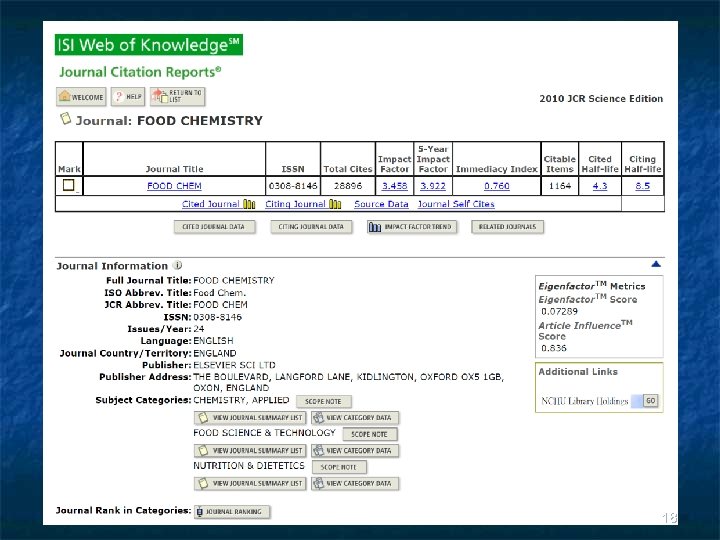This screenshot has width=720, height=540.
Task: View Category Data for Food Science & Technology
Action: tap(355, 451)
